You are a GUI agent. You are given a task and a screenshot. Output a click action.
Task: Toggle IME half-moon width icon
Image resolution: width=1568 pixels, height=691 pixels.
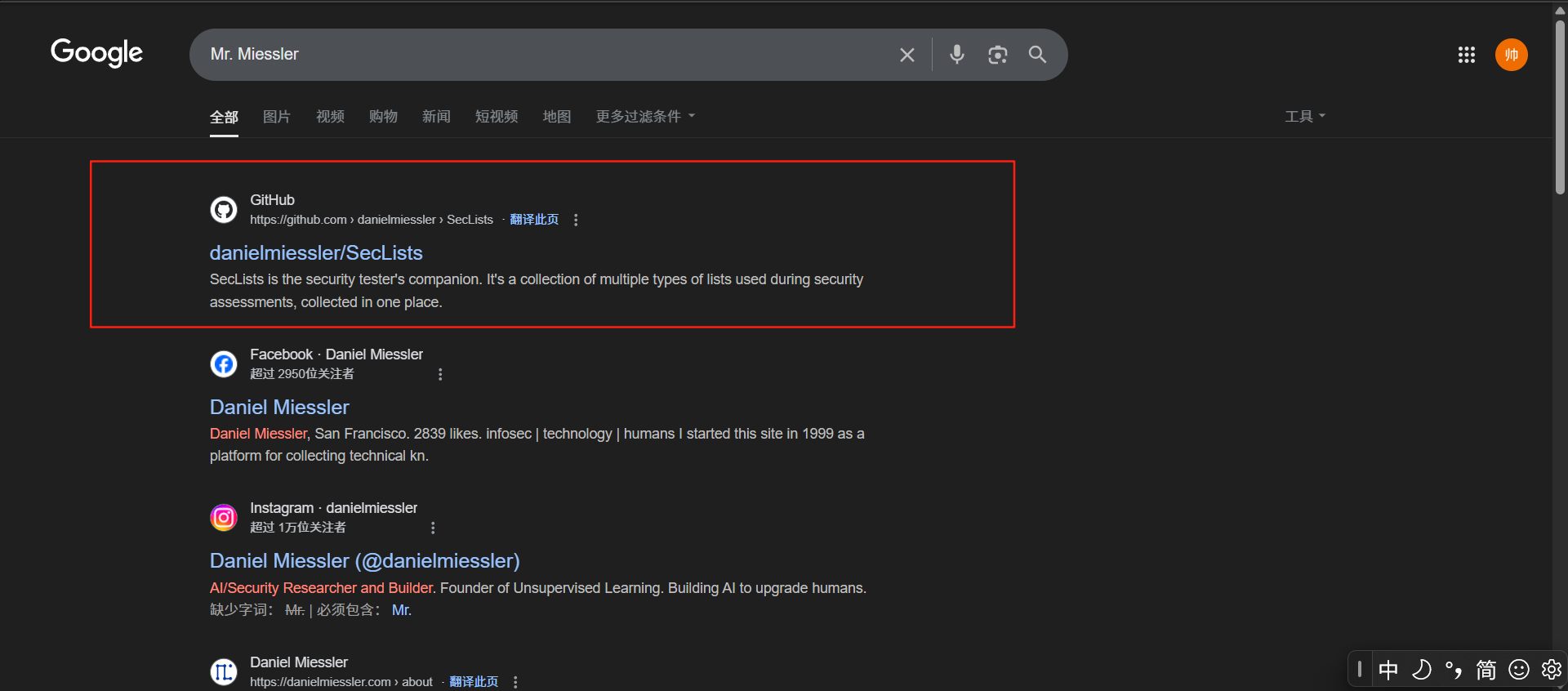tap(1422, 670)
